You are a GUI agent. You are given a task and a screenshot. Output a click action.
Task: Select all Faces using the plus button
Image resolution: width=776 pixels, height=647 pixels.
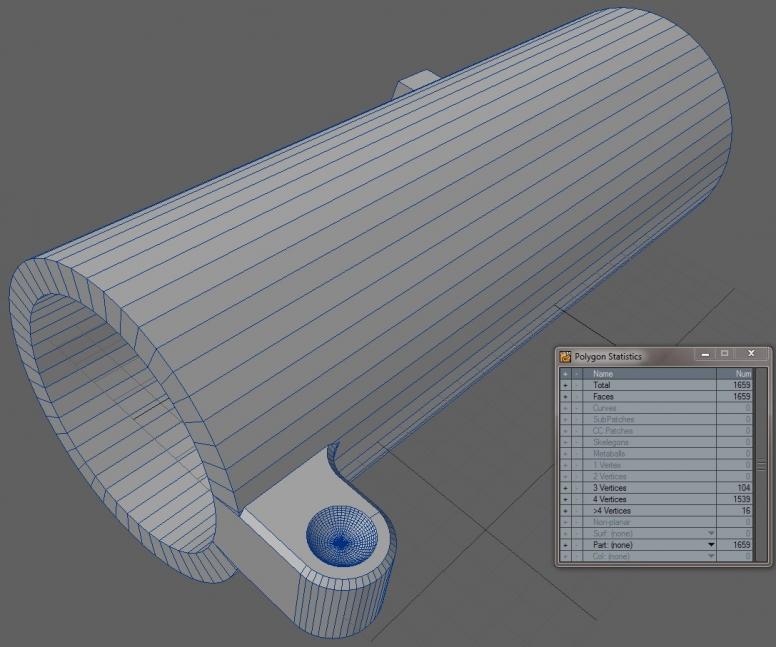pos(565,397)
